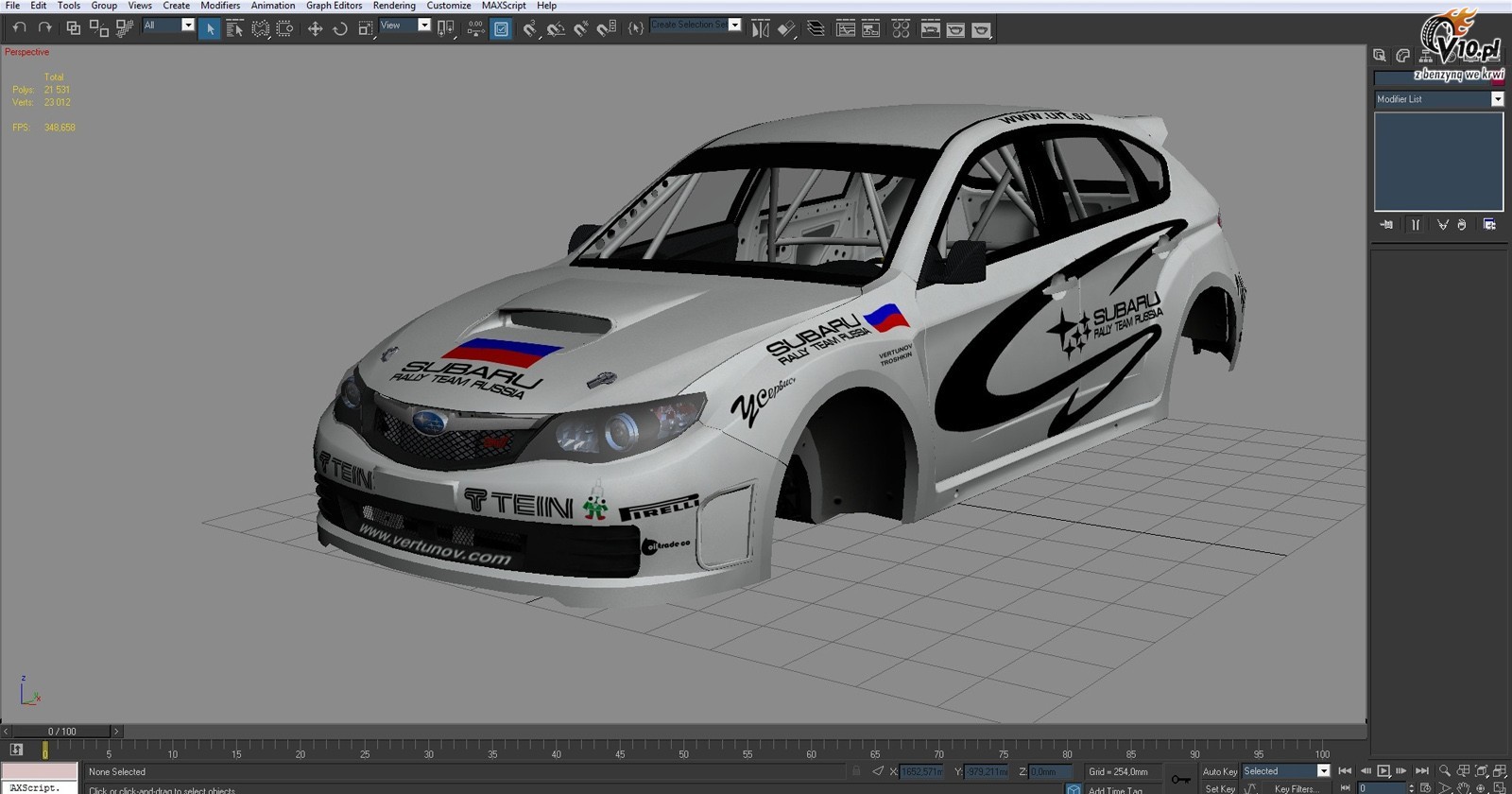
Task: Open Key Filters dialog button
Action: pyautogui.click(x=1297, y=788)
